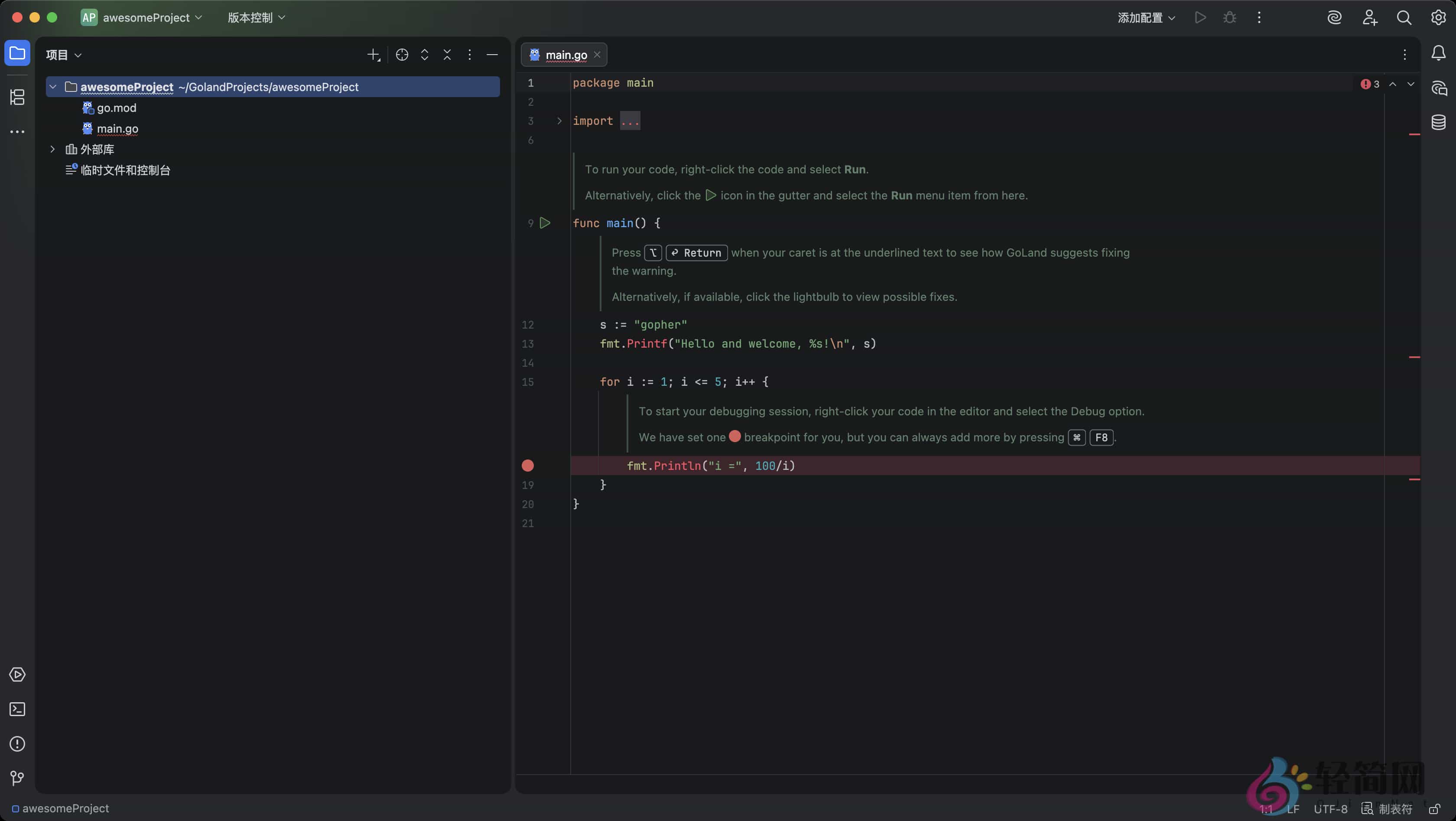1456x821 pixels.
Task: Open the Problems tool window
Action: click(17, 743)
